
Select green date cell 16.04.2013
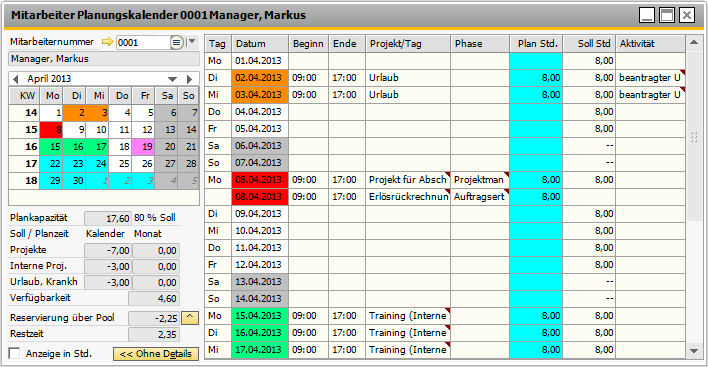(x=260, y=333)
